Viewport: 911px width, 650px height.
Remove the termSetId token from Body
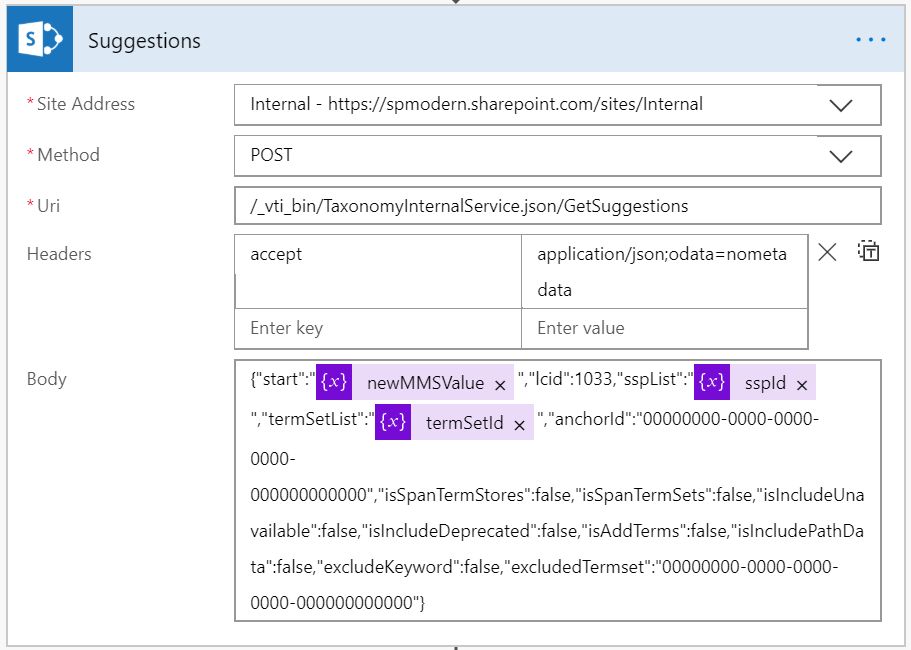pyautogui.click(x=519, y=425)
